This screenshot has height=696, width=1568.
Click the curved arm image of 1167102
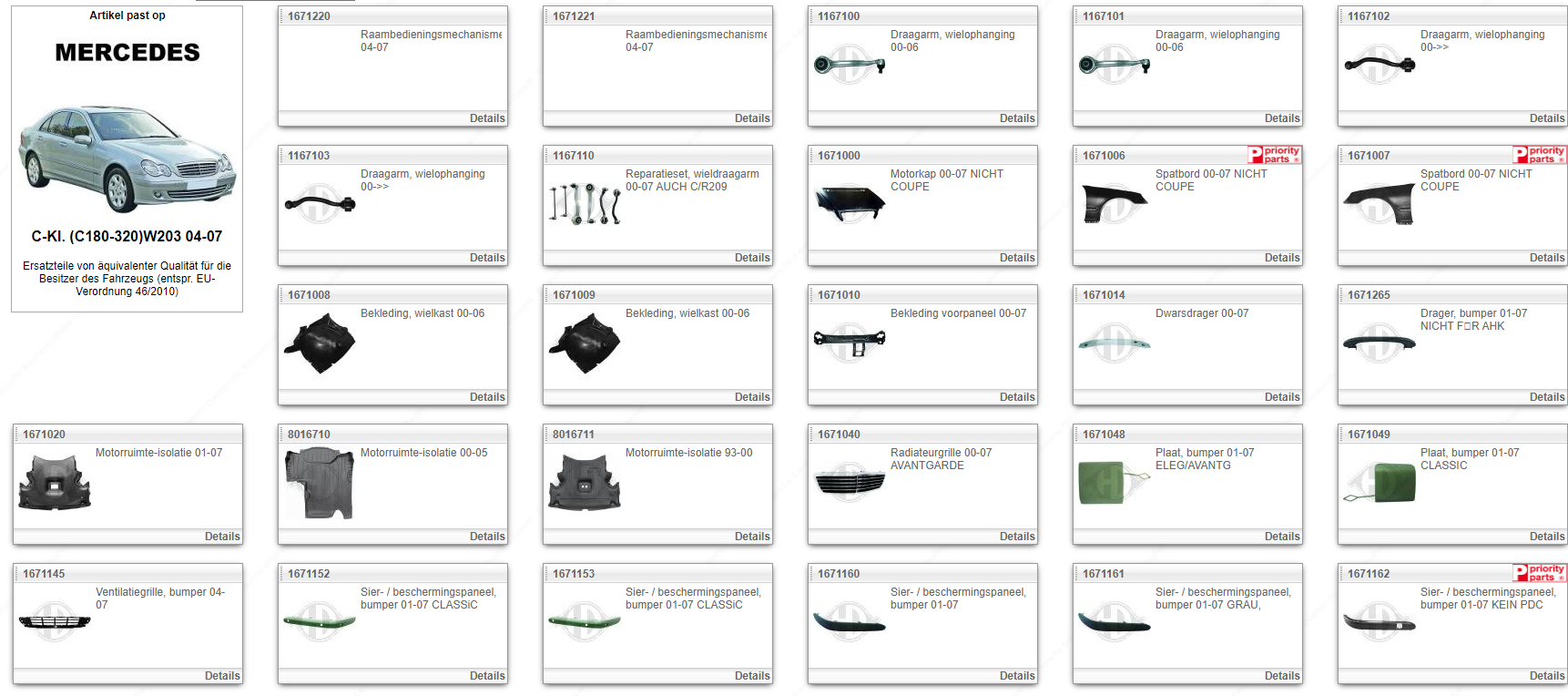[x=1379, y=64]
